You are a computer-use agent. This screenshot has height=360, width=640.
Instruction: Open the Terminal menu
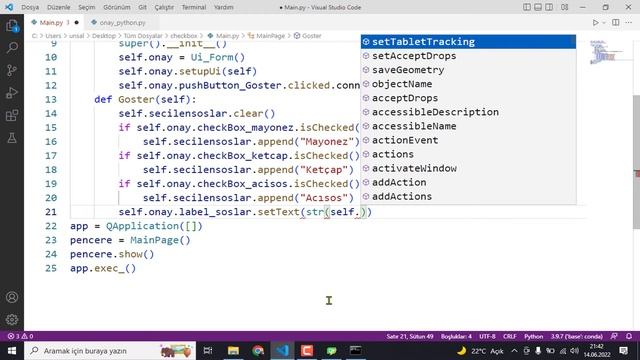pyautogui.click(x=194, y=7)
